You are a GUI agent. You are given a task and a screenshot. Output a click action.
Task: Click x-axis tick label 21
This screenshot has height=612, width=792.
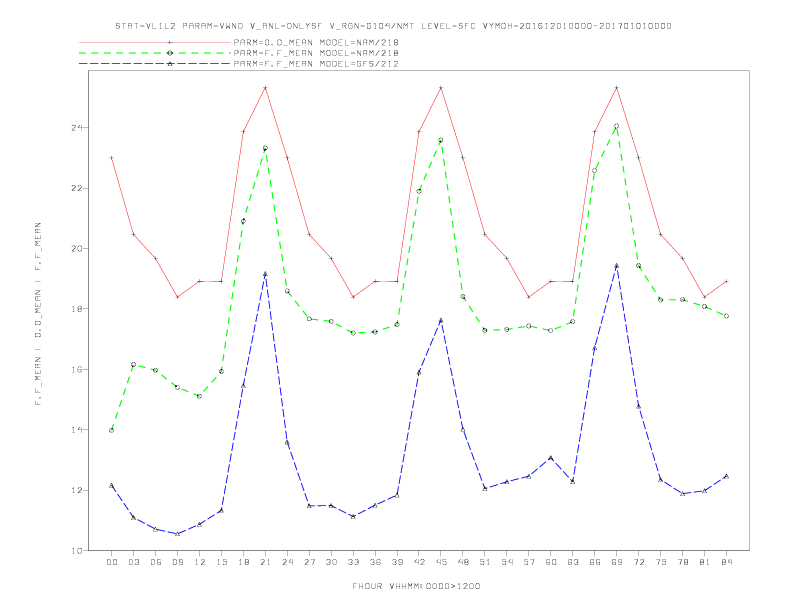coord(265,562)
